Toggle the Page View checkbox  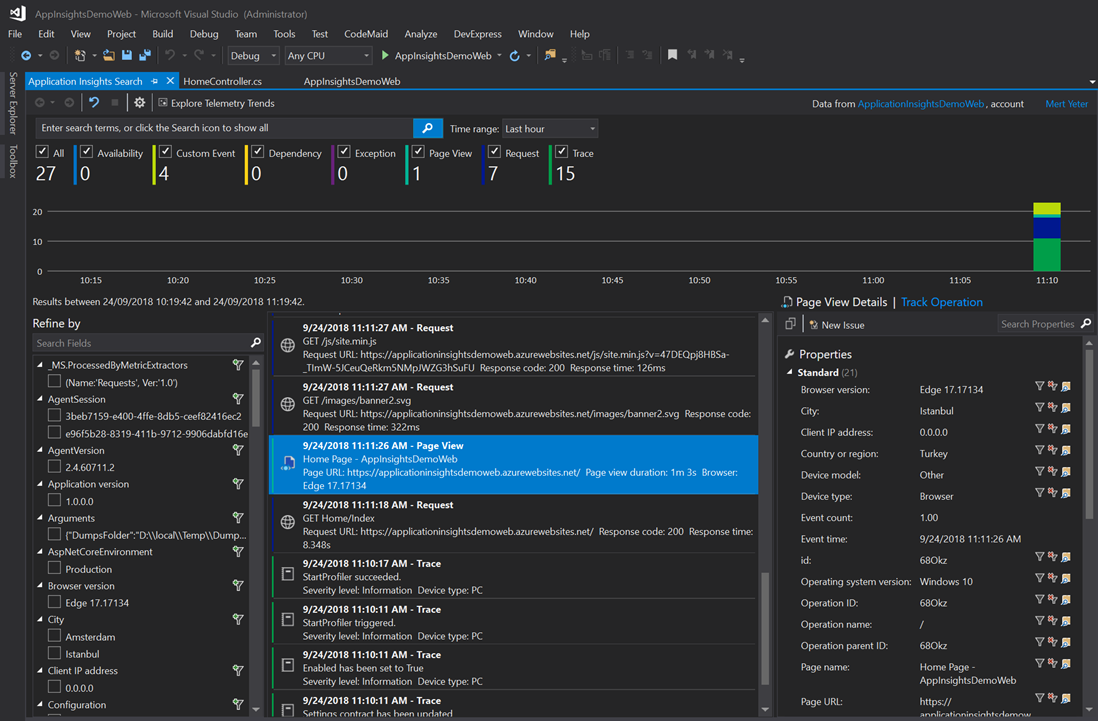[418, 152]
